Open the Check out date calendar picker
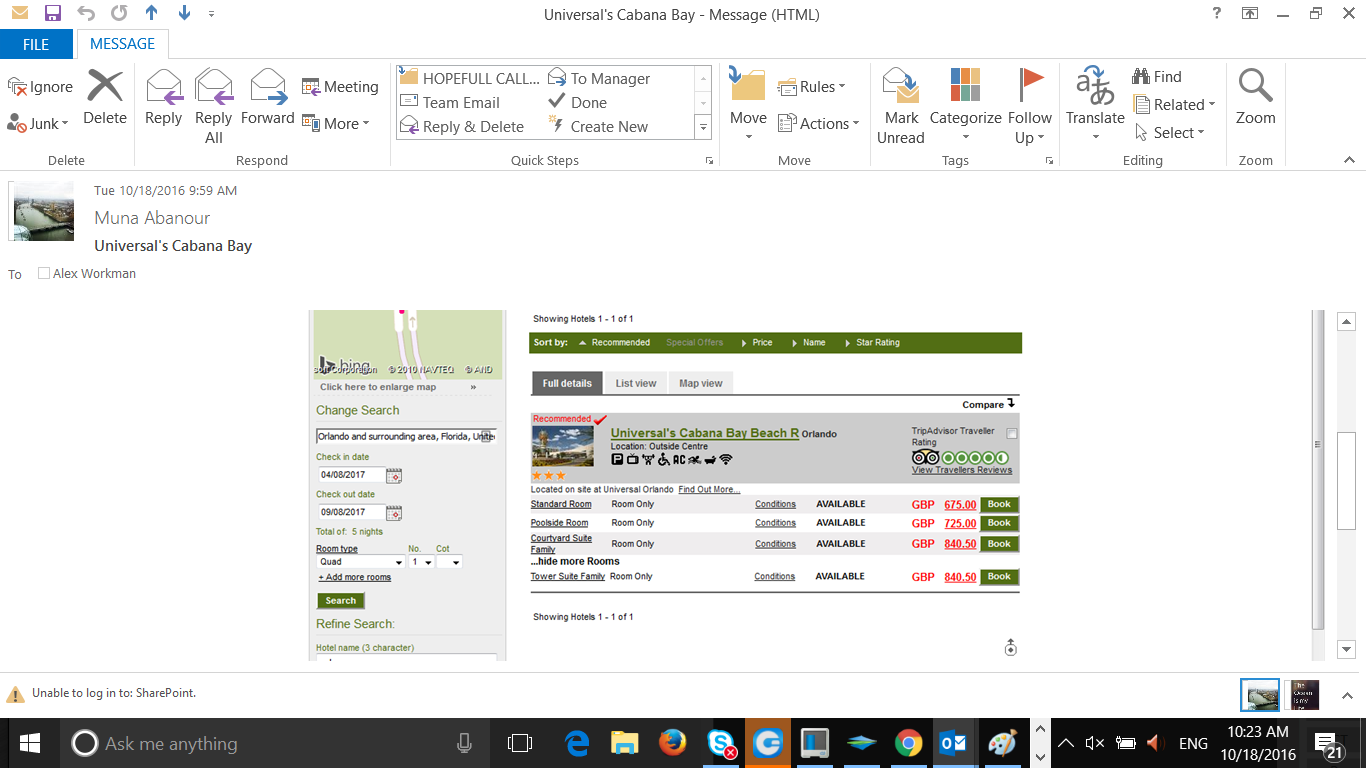The width and height of the screenshot is (1366, 768). point(394,513)
